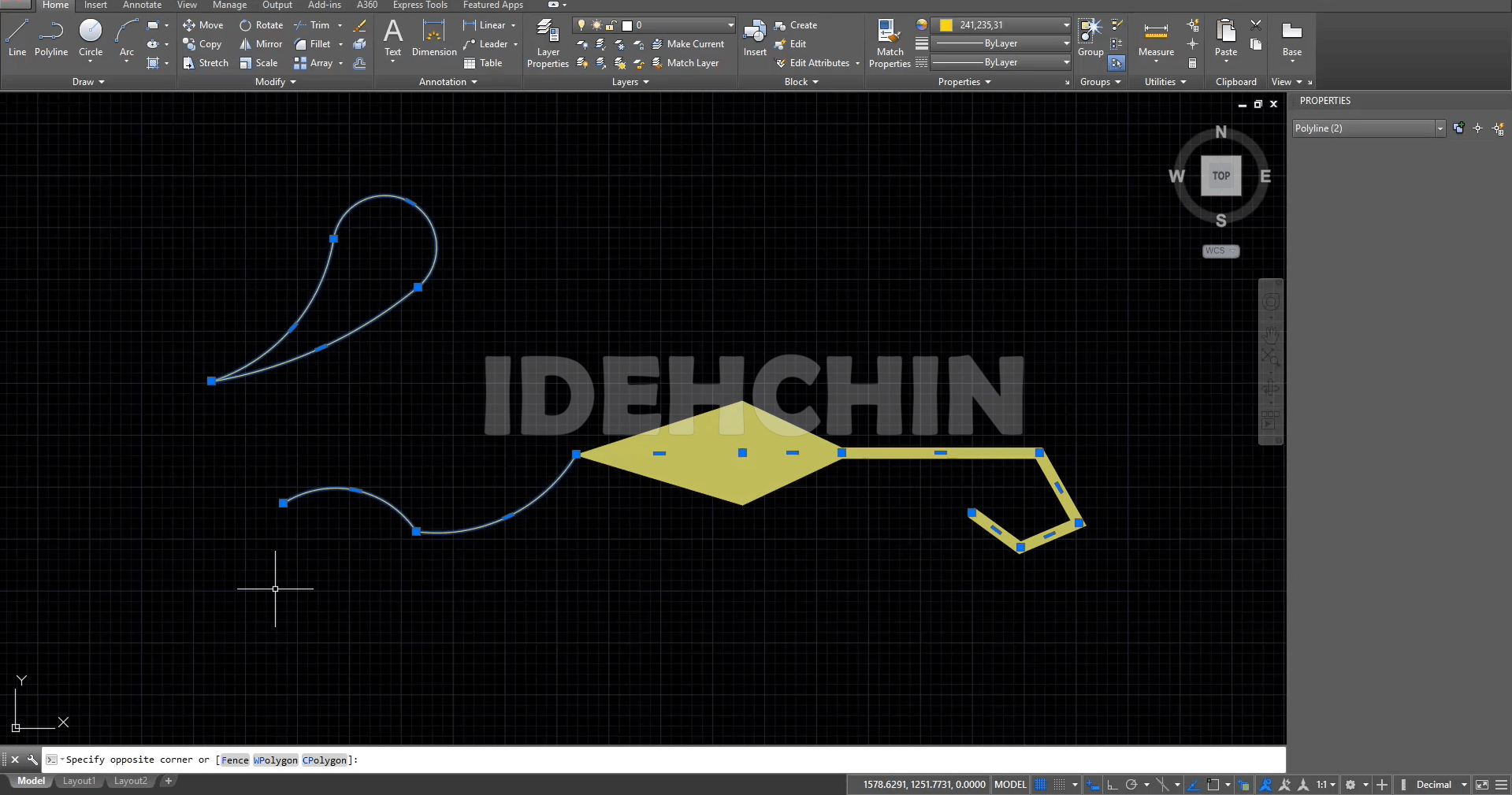
Task: Toggle the grid display in status bar
Action: coord(1041,785)
